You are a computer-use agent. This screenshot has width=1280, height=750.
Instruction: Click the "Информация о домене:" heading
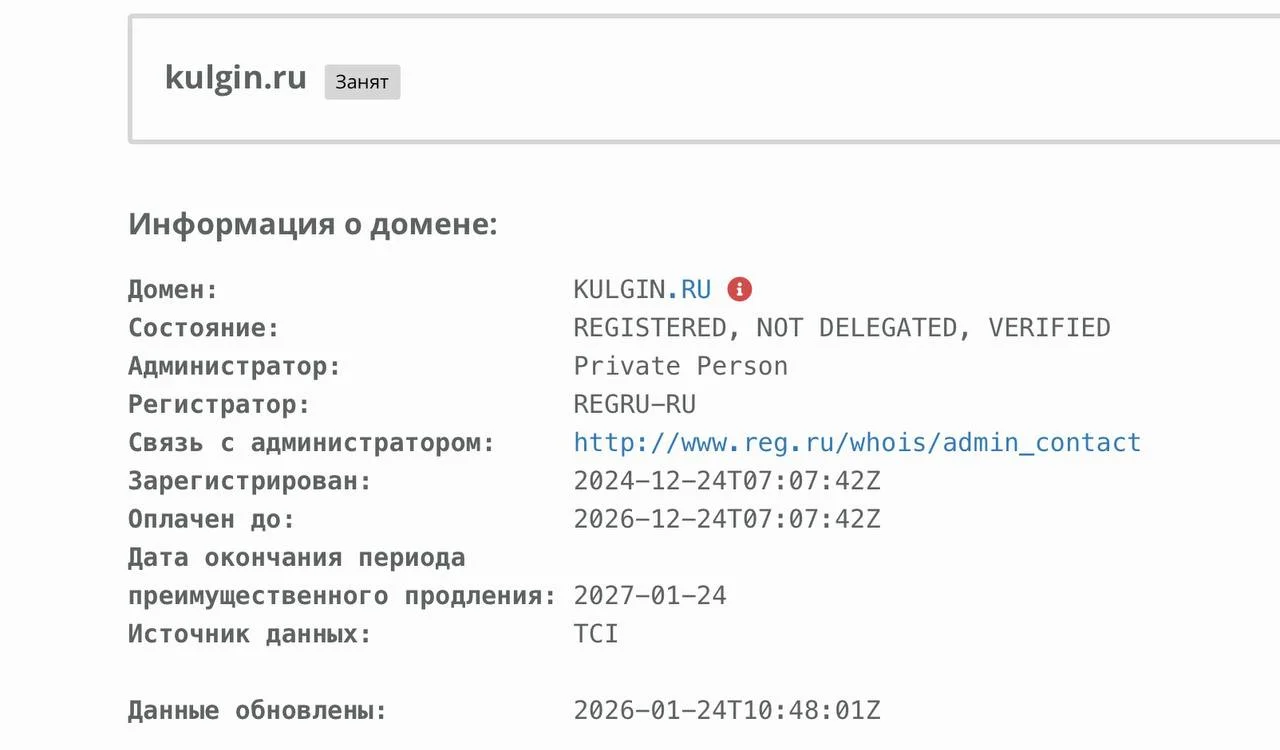(x=312, y=224)
